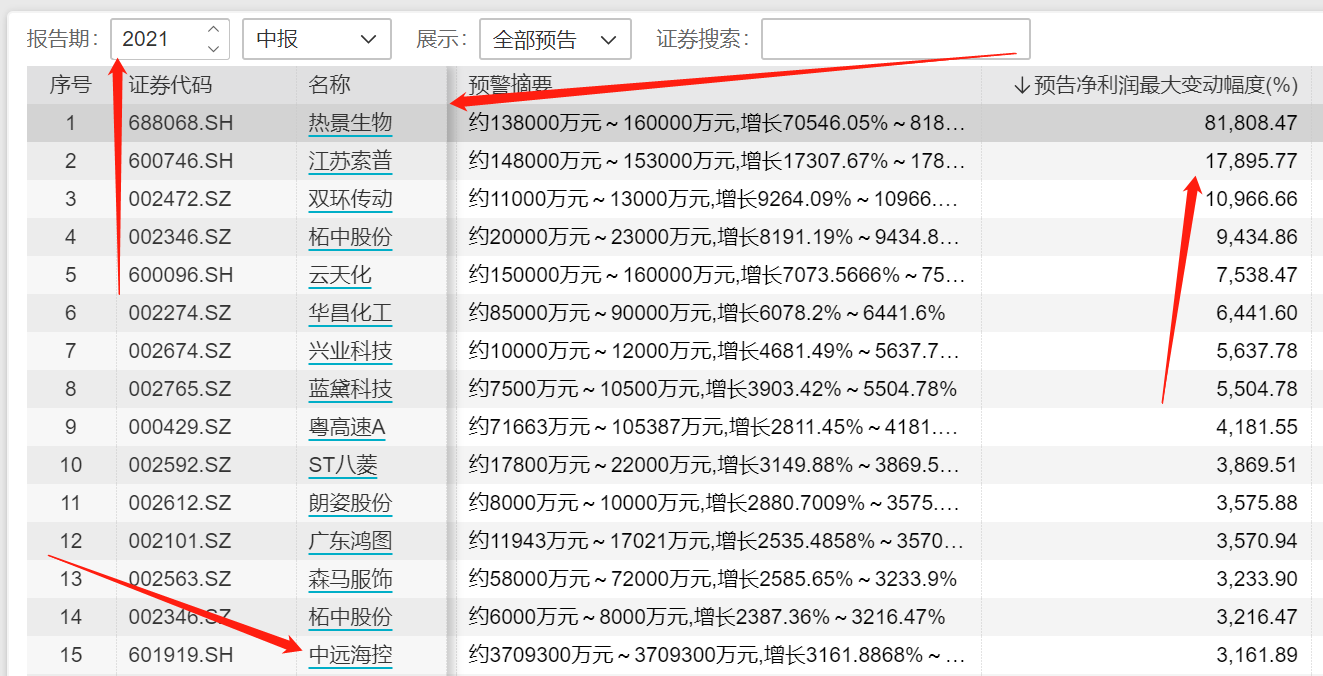
Task: Select the row with code 002765.SZ
Action: [x=180, y=389]
